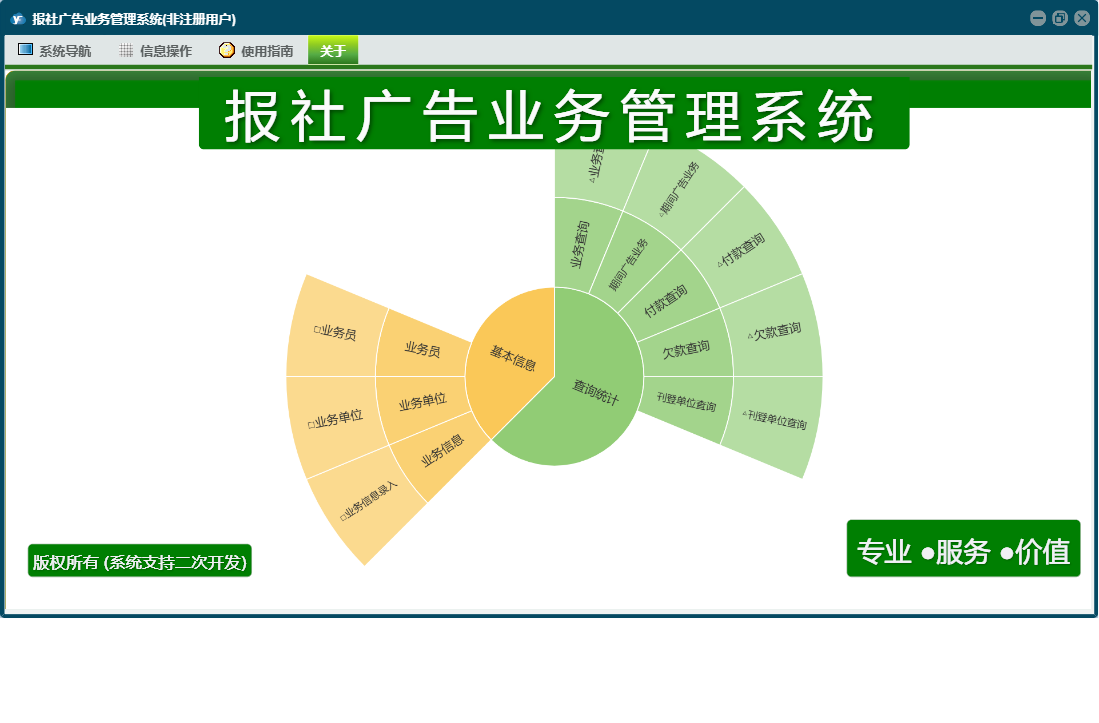Viewport: 1099px width, 723px height.
Task: Click the outer □业务信息录入 segment
Action: [368, 501]
